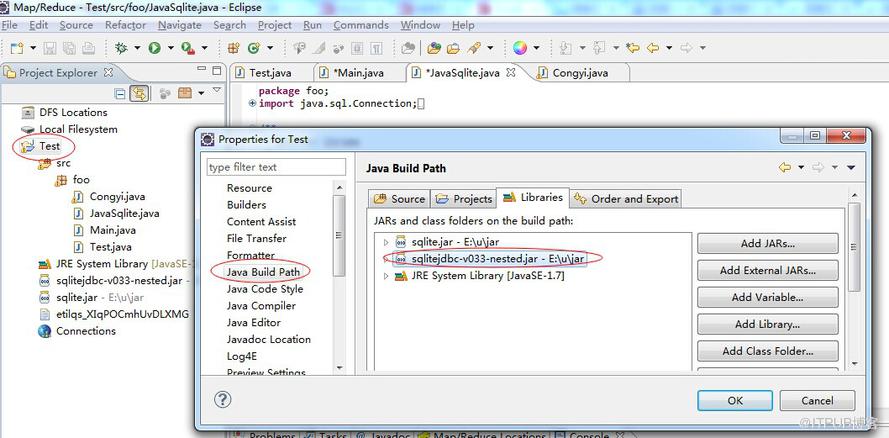Click the Open Task folder icon
This screenshot has width=889, height=438.
(453, 48)
